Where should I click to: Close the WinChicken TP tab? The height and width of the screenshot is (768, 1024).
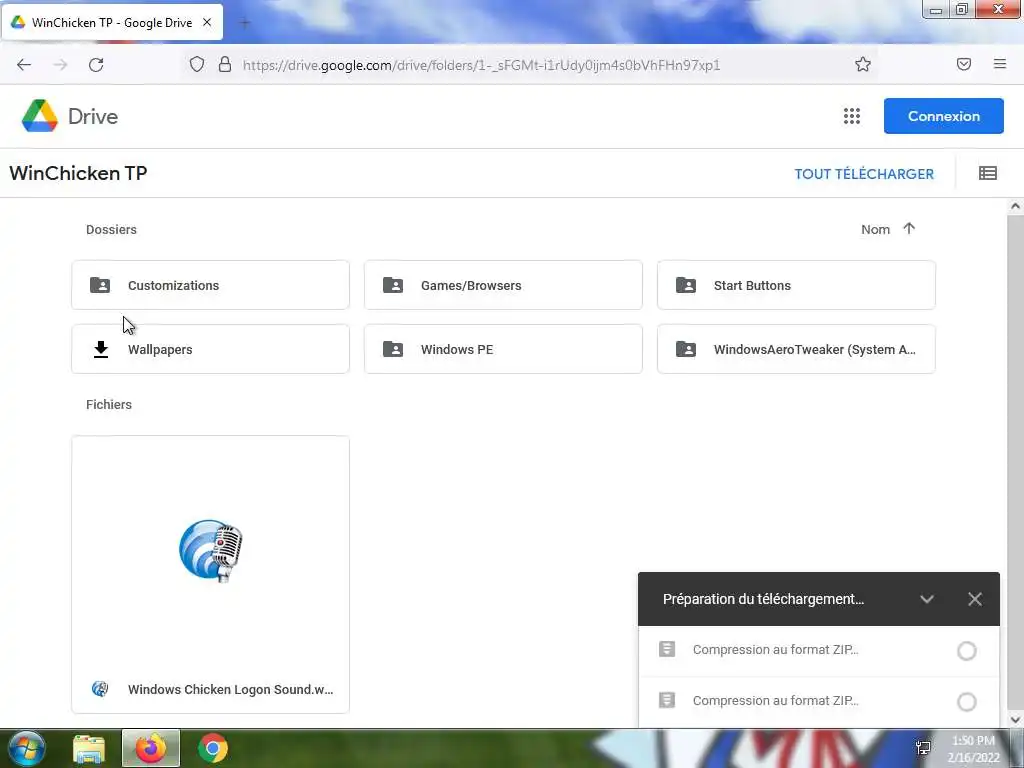click(207, 22)
